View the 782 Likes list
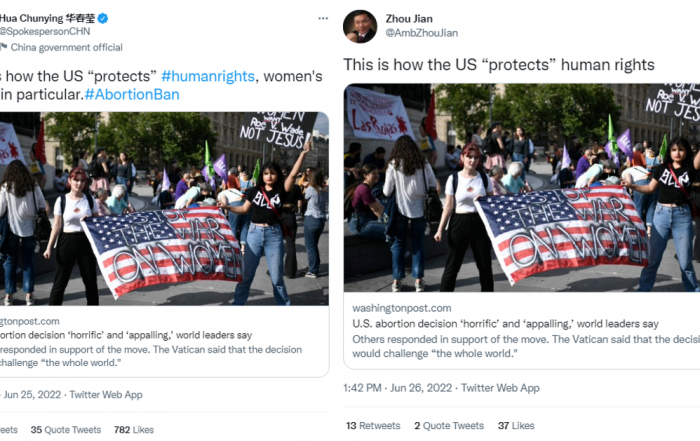 pos(133,430)
